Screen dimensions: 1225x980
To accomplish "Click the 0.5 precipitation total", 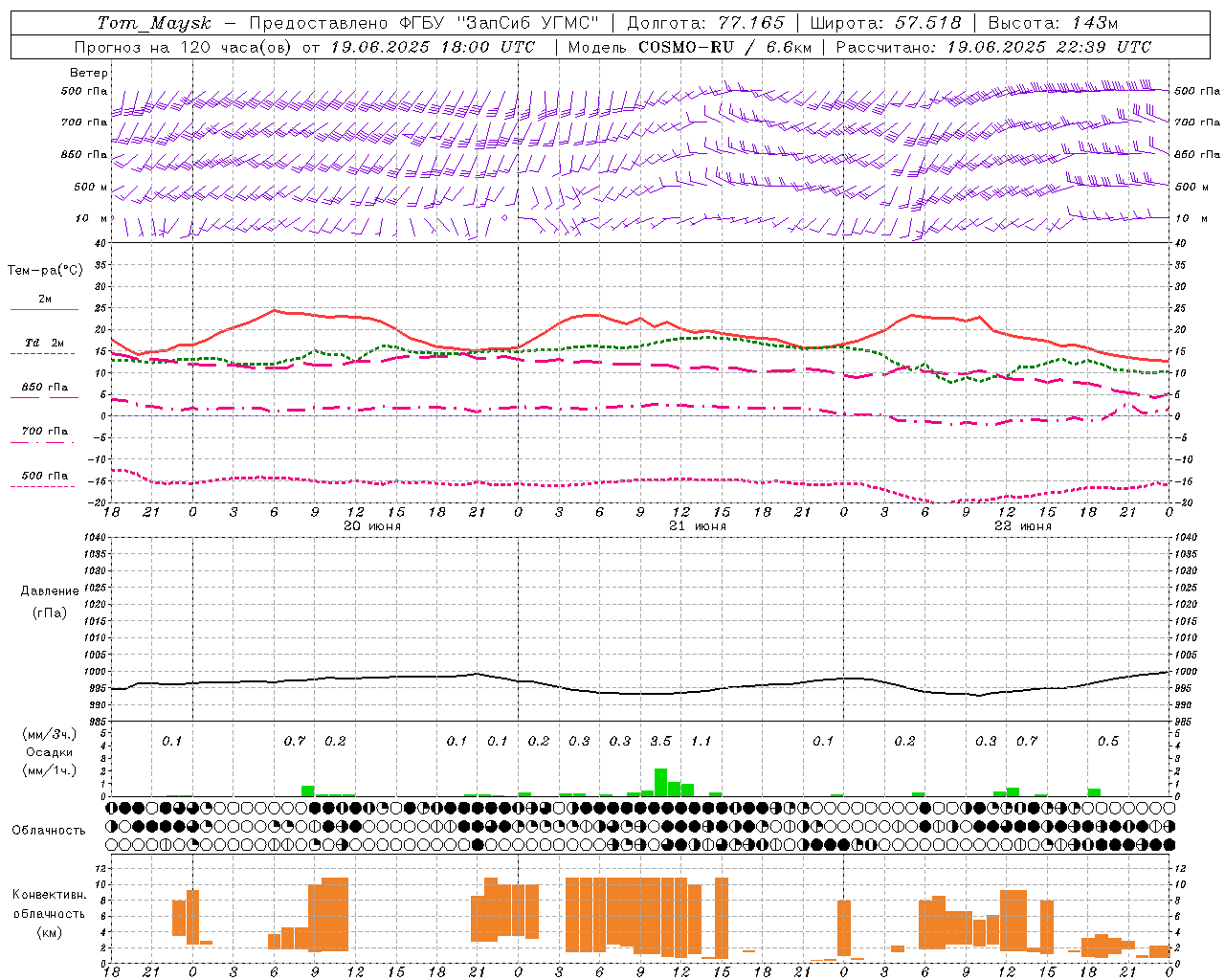I will (1108, 742).
